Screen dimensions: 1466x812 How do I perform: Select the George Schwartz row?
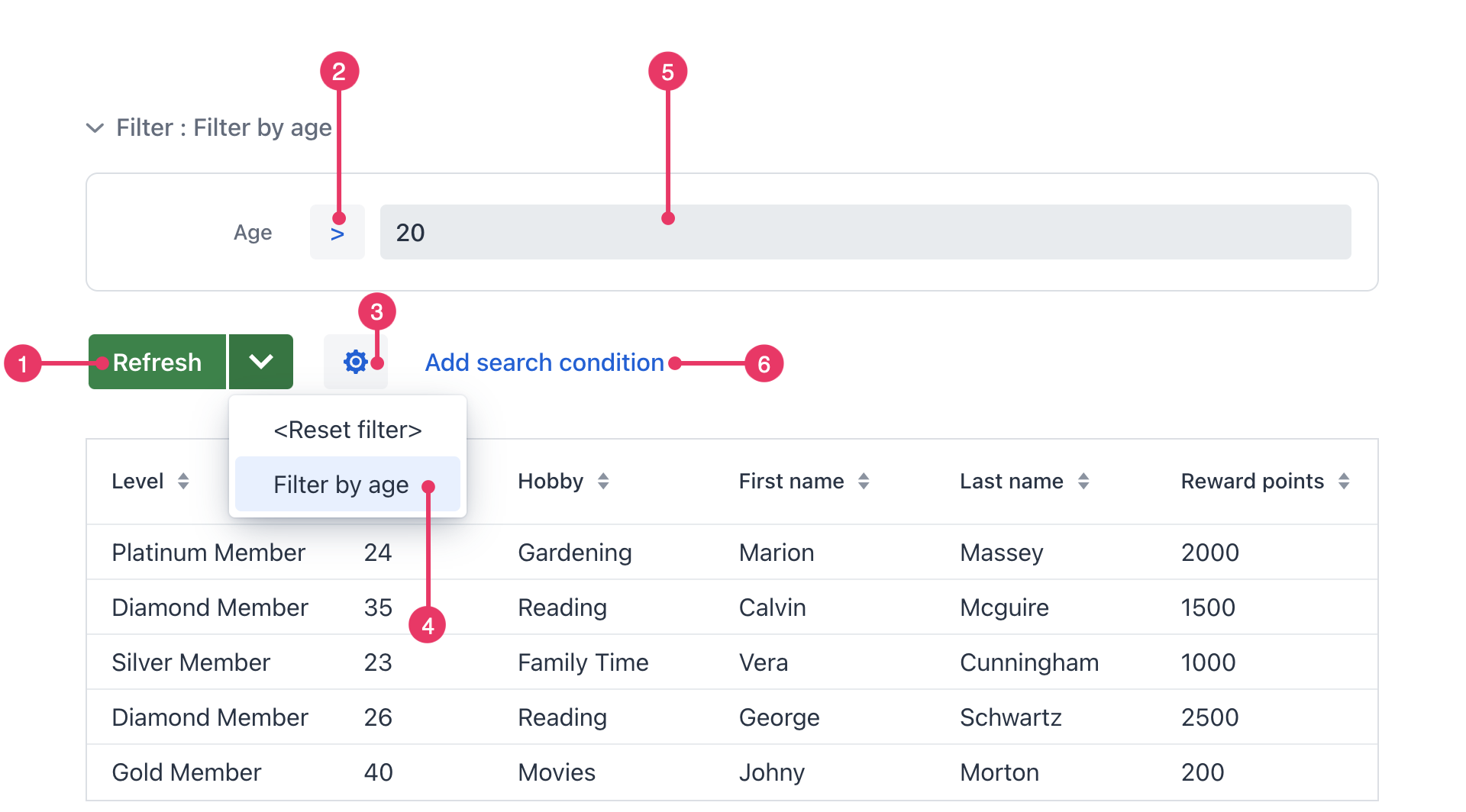(779, 717)
